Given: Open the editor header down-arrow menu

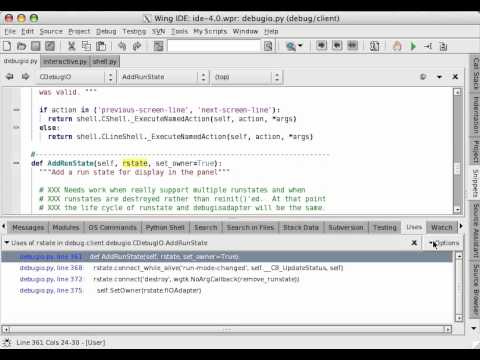Looking at the screenshot, I should [x=439, y=77].
